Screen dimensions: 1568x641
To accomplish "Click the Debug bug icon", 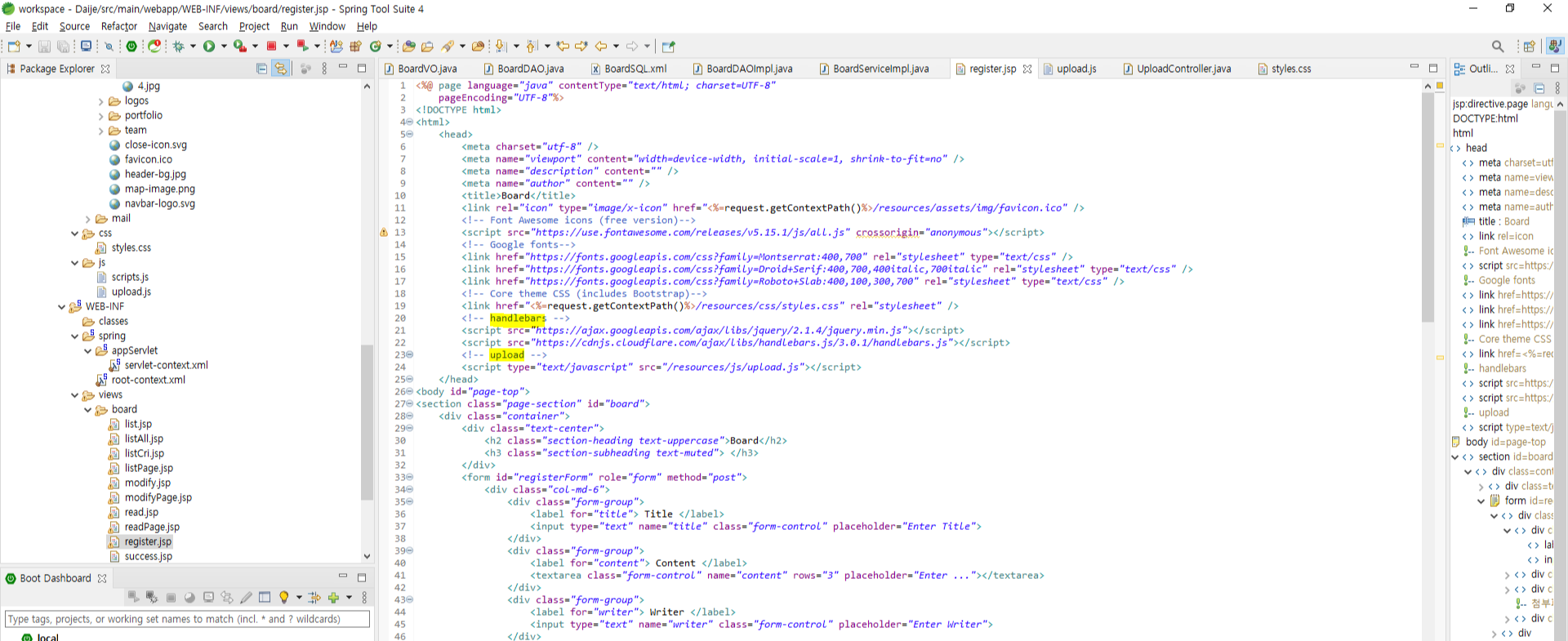I will [179, 47].
